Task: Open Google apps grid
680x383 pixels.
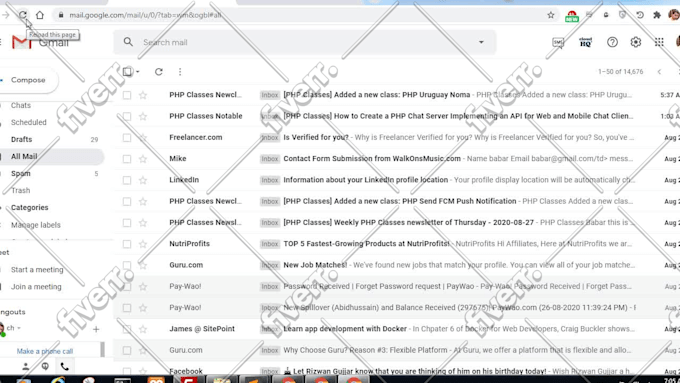Action: pos(659,42)
